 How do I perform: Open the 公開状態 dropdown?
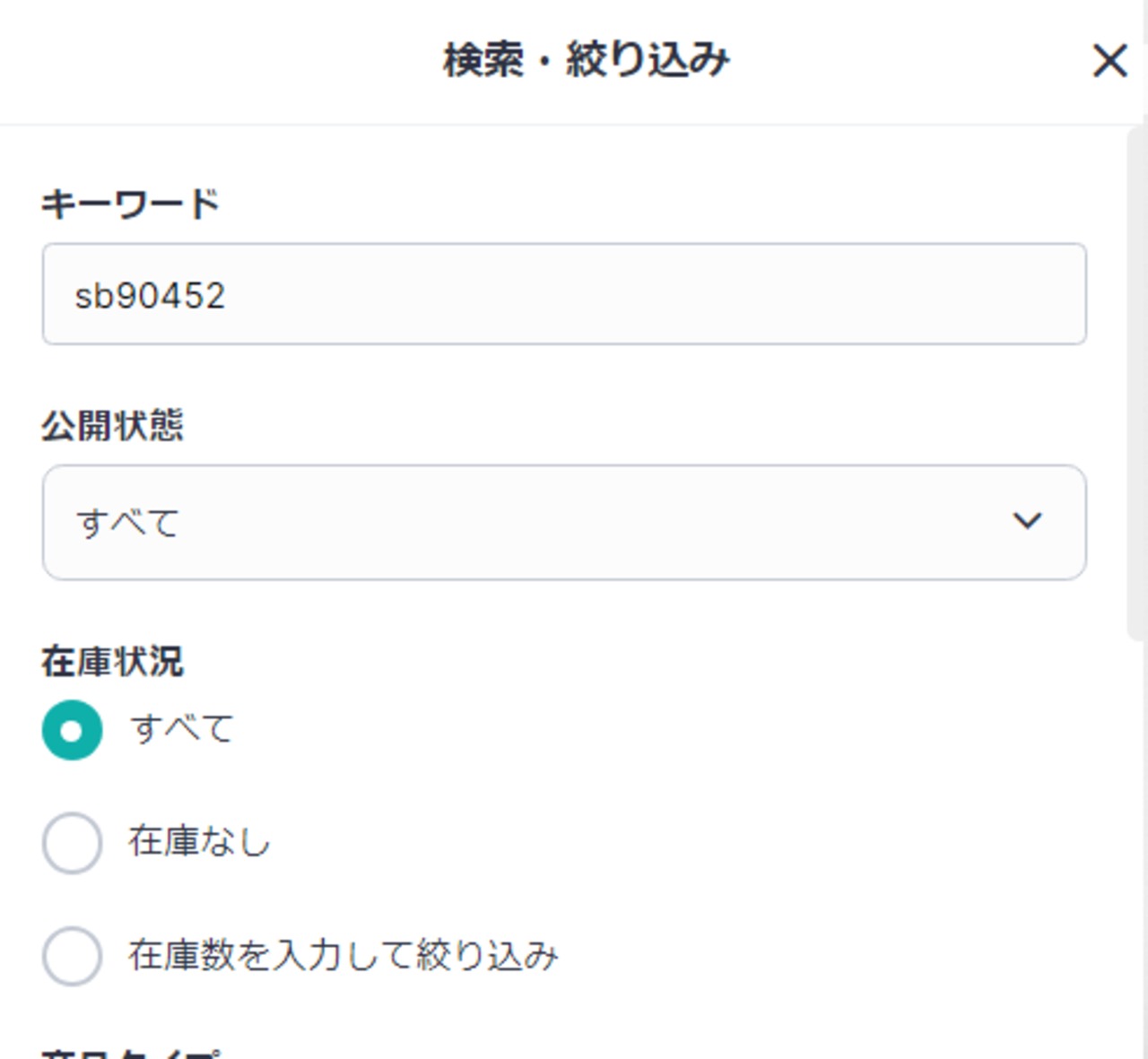coord(563,522)
